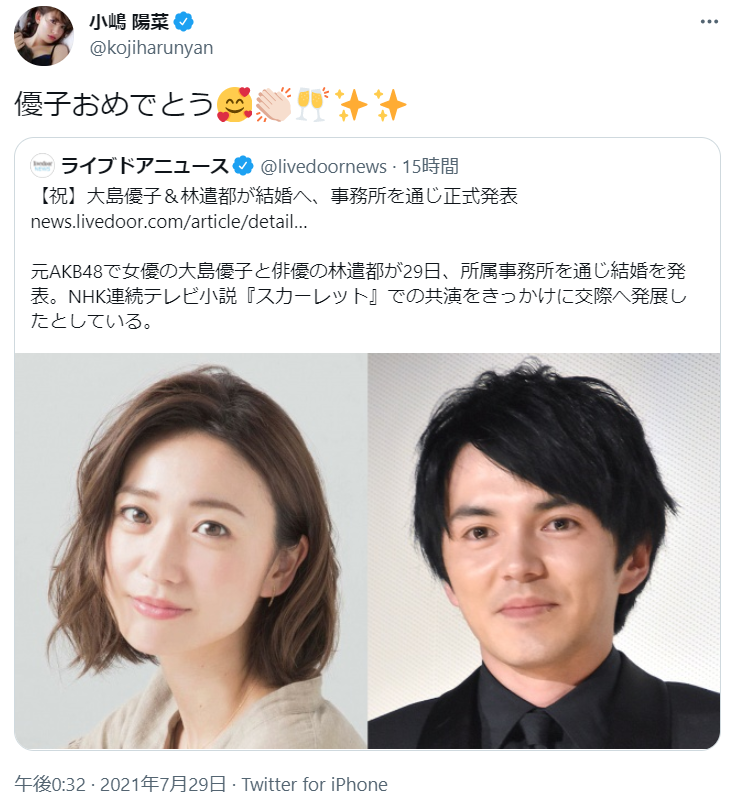
Task: Click the 小嶋 陽菜 display name
Action: pos(129,22)
